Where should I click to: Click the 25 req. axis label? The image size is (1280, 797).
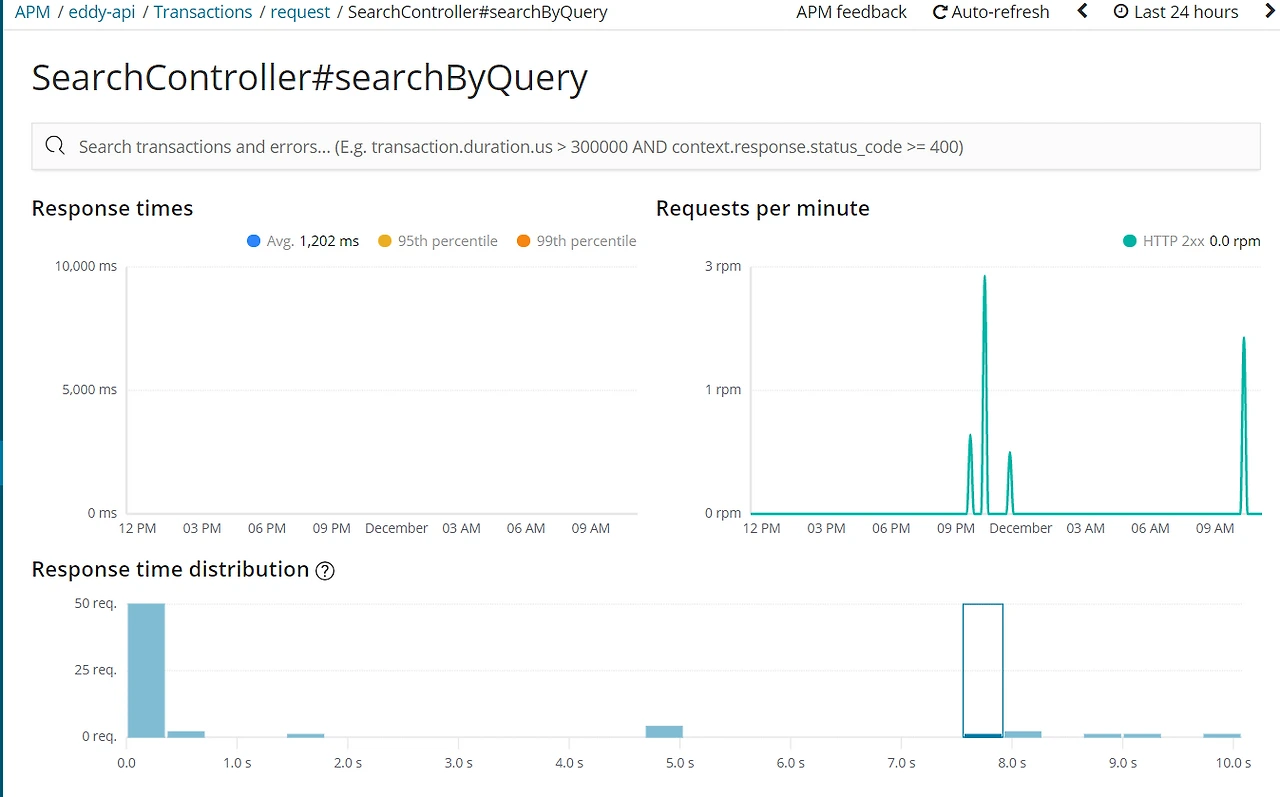(95, 670)
